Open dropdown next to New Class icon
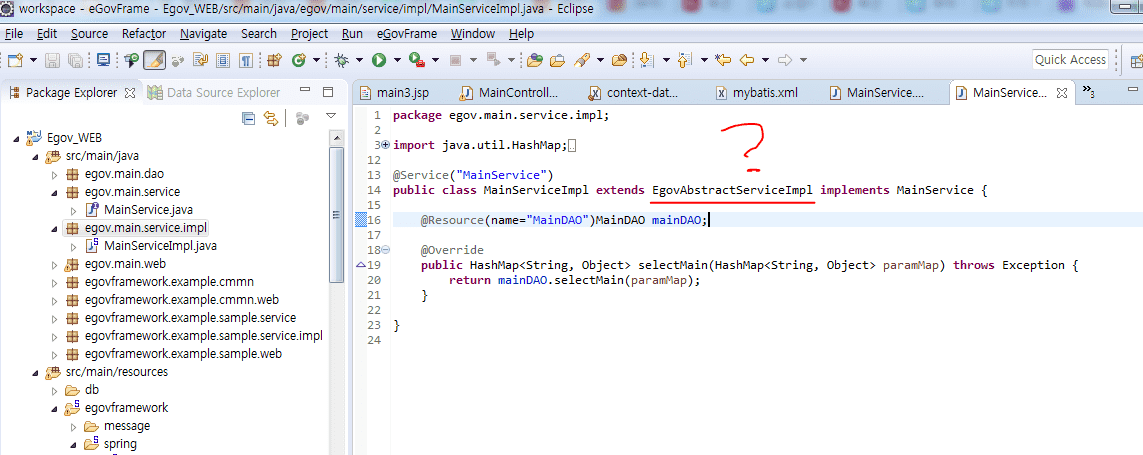This screenshot has height=455, width=1143. (316, 61)
